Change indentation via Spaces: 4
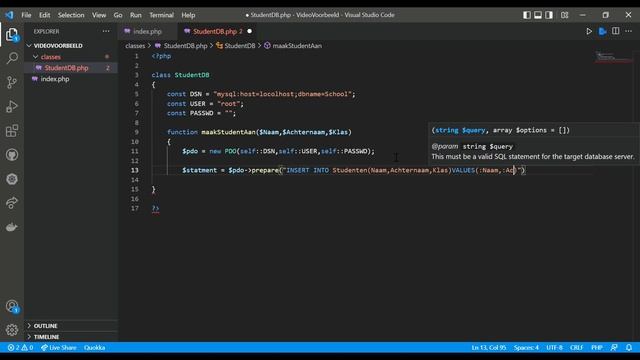640x360 pixels. click(526, 348)
